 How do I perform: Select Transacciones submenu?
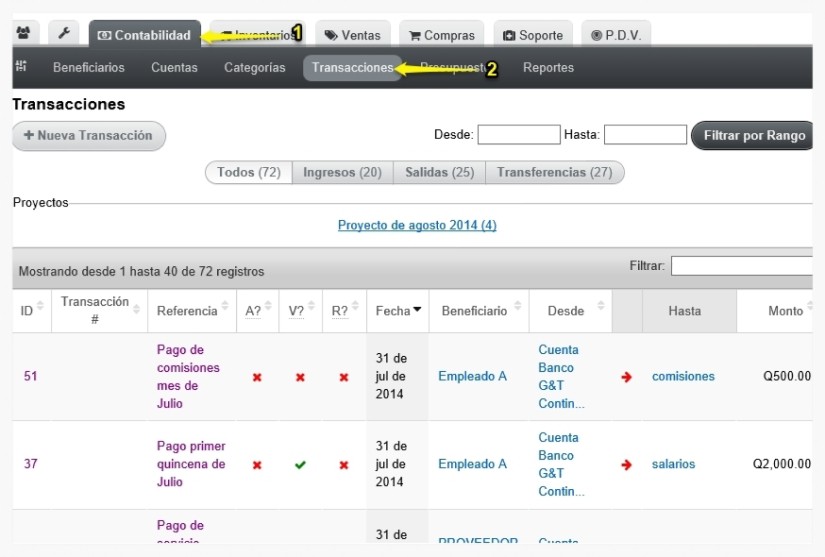(353, 67)
